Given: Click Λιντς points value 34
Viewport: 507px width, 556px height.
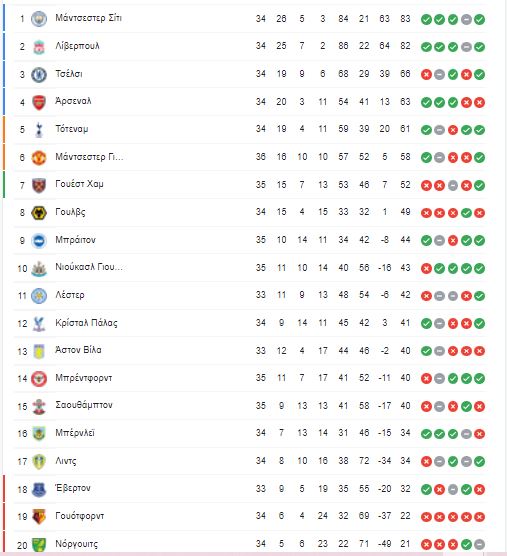Looking at the screenshot, I should pyautogui.click(x=405, y=461).
